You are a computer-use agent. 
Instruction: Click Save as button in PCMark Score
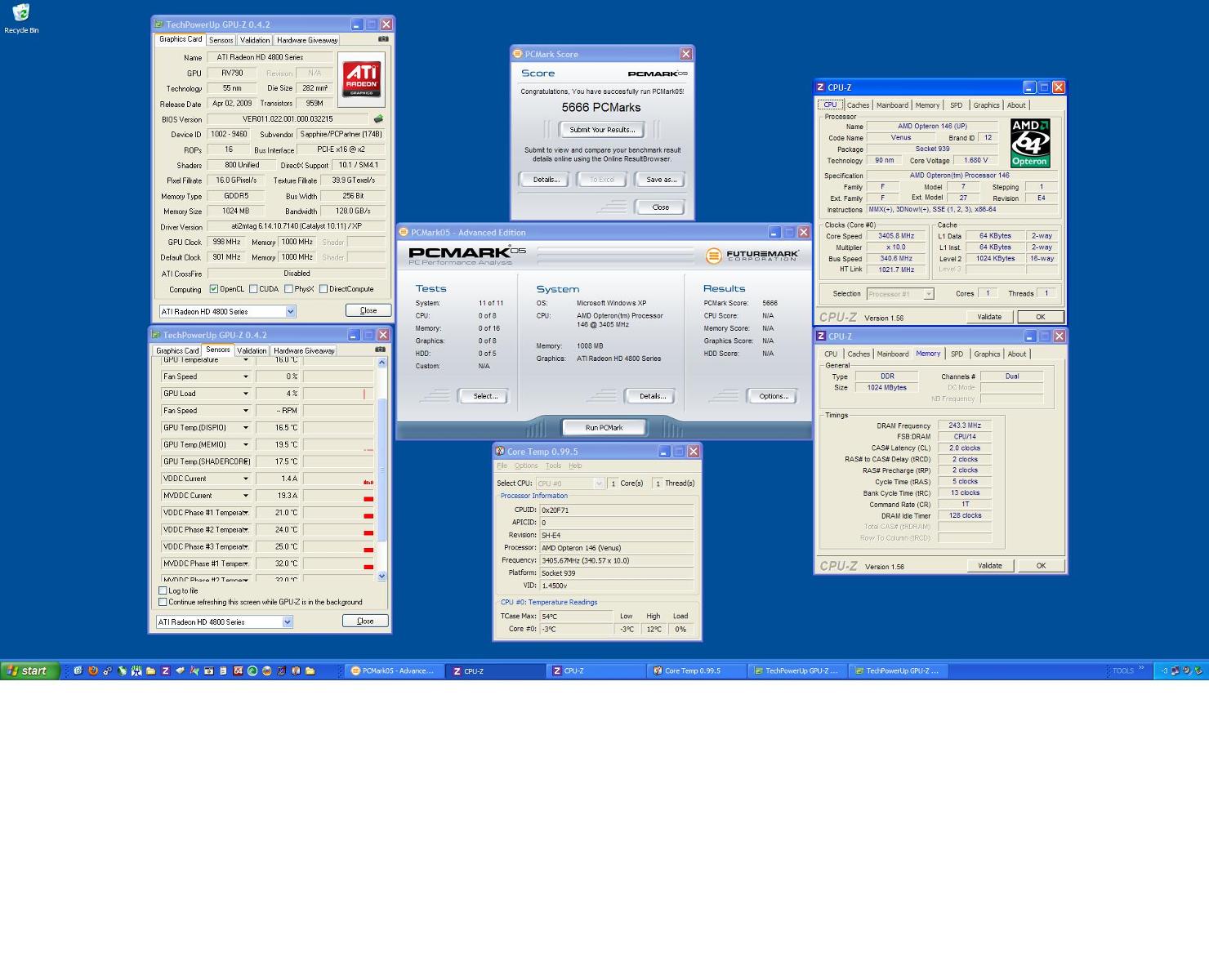point(661,180)
